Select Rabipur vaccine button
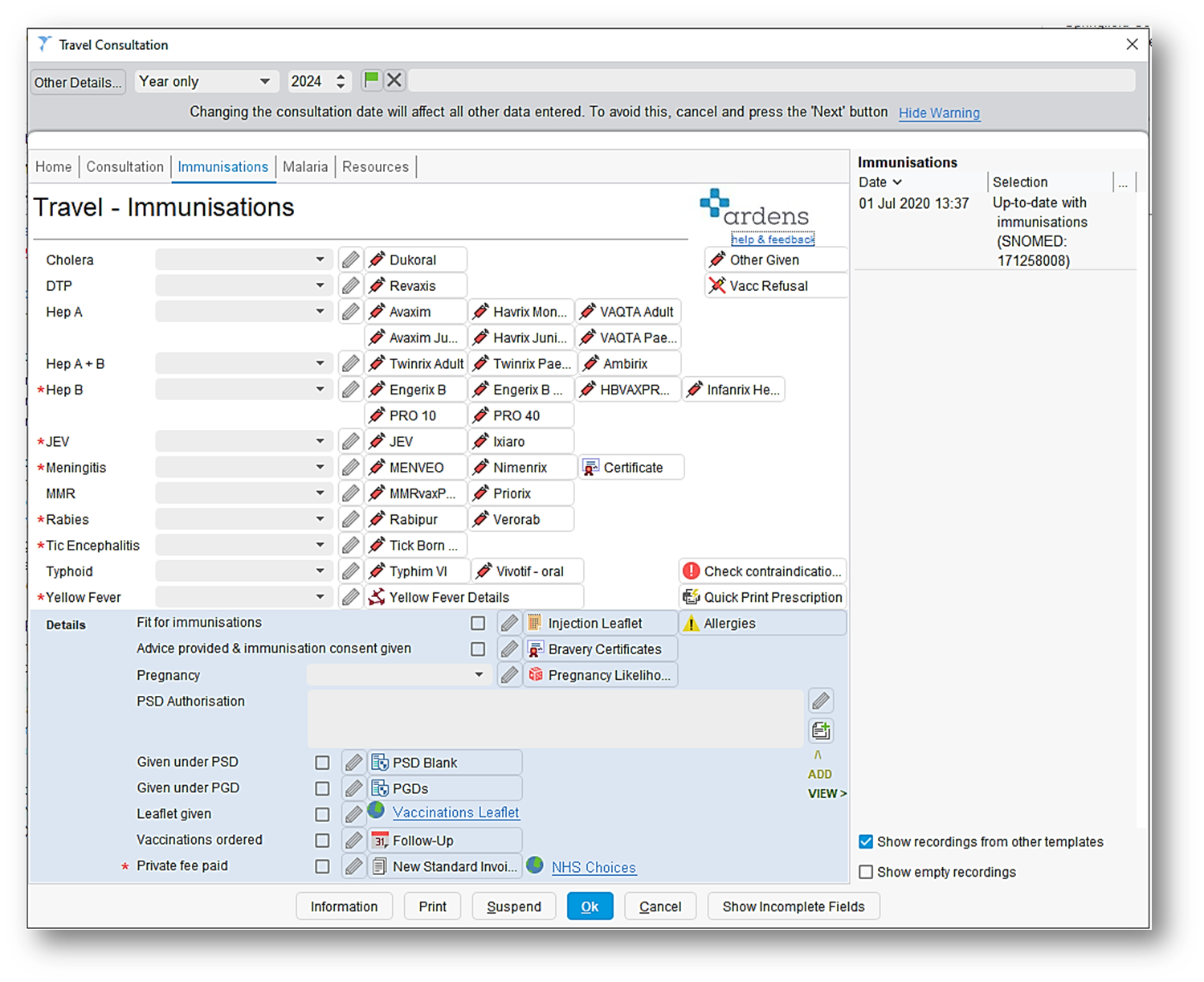Screen dimensions: 1204x982 coord(415,519)
